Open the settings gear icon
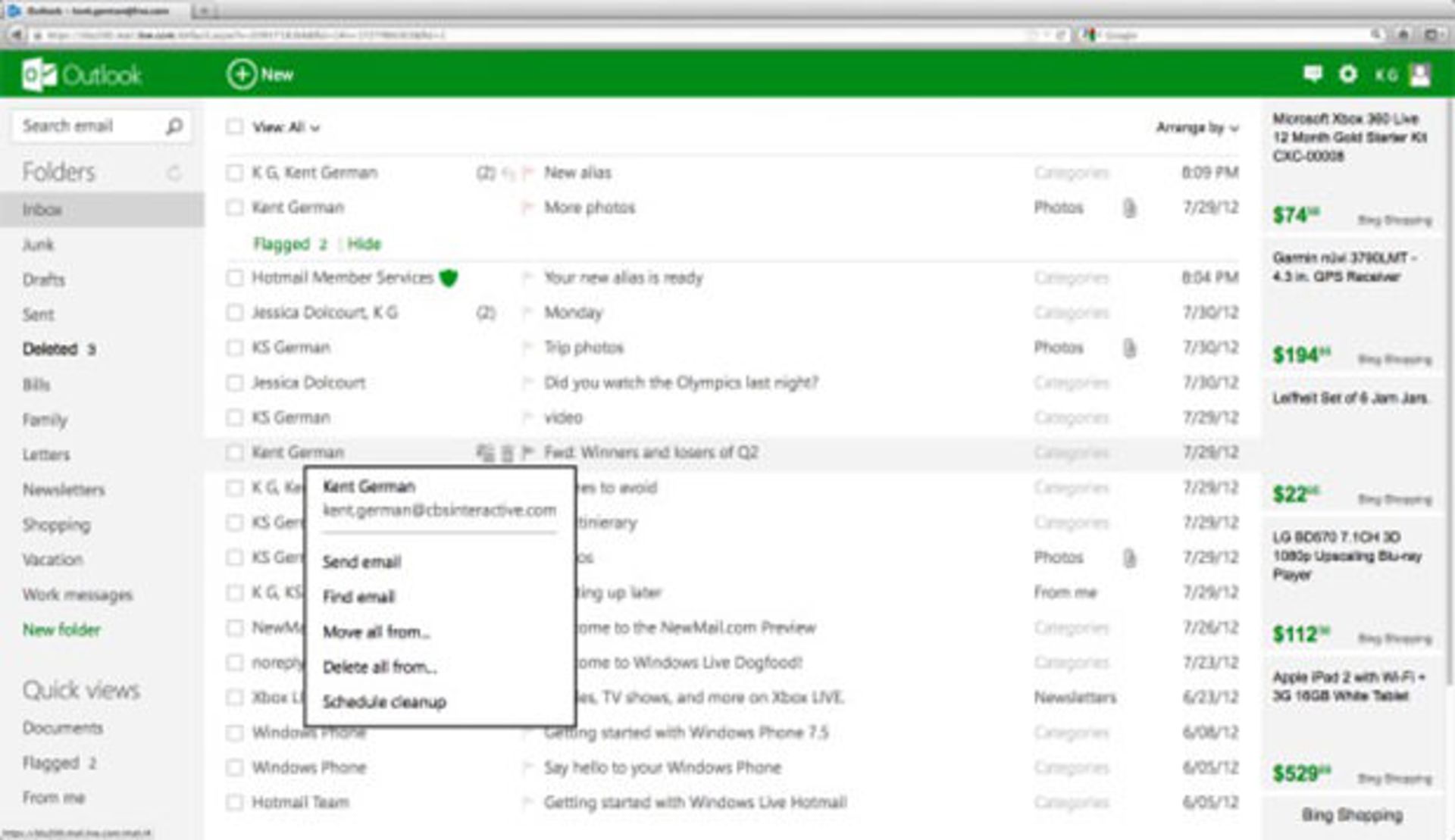1455x840 pixels. [x=1347, y=74]
